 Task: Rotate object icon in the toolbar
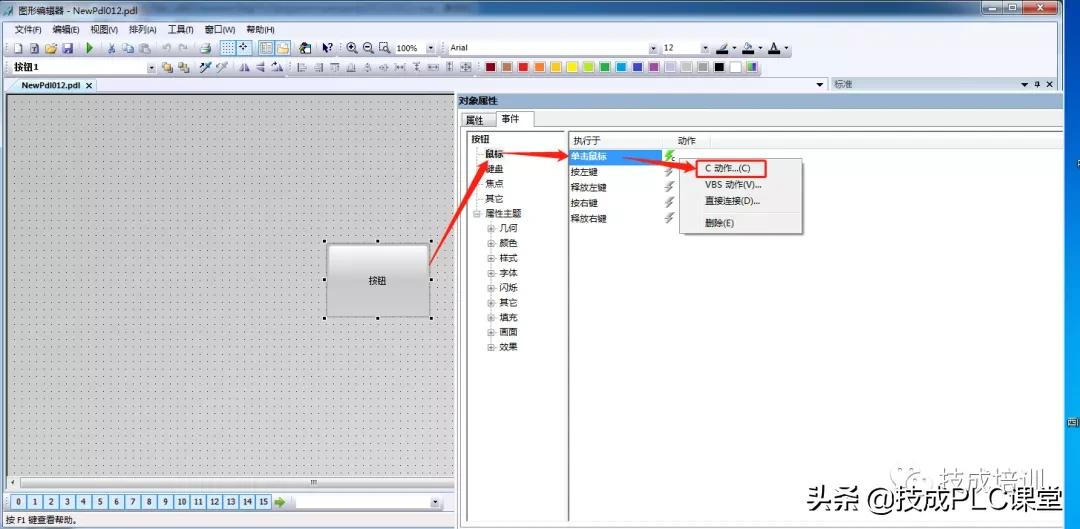[x=277, y=67]
